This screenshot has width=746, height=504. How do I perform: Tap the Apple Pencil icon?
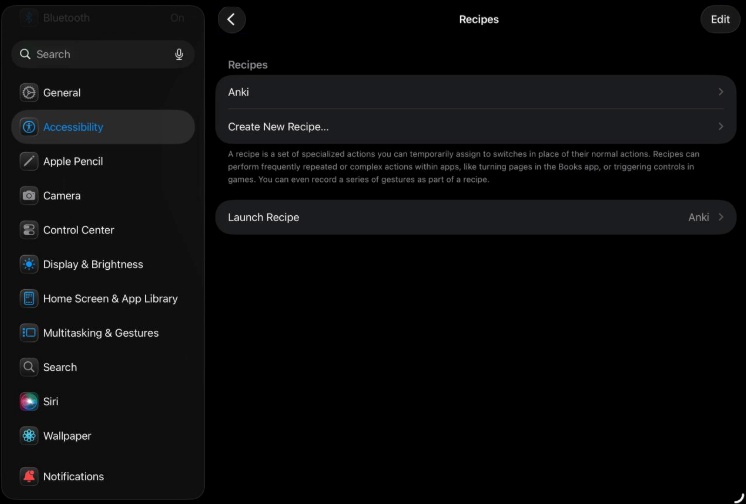[x=29, y=161]
